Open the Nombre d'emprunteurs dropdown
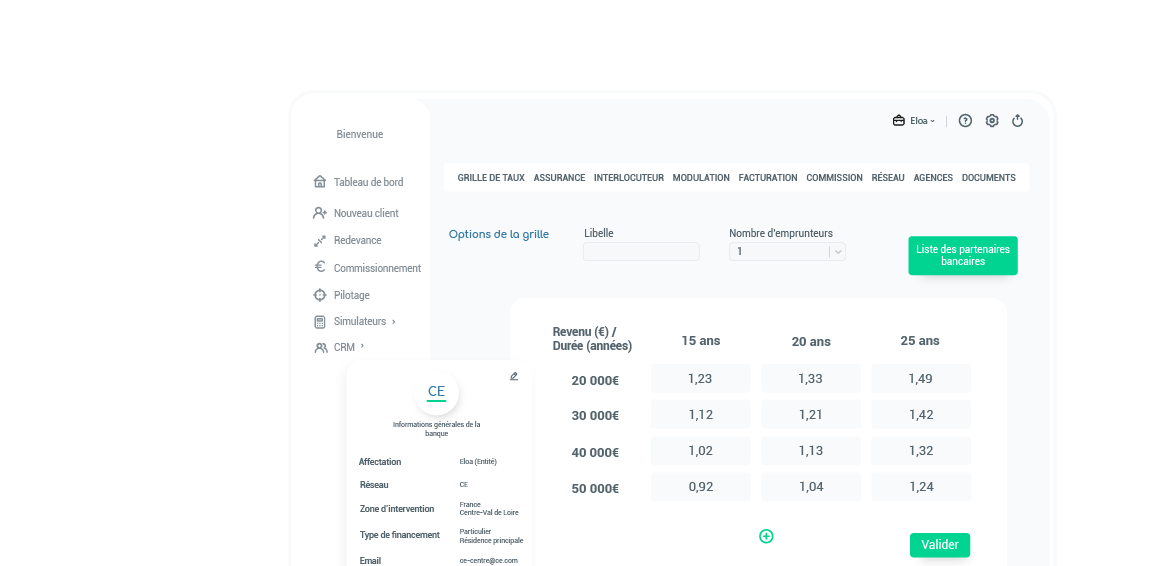 (x=787, y=252)
